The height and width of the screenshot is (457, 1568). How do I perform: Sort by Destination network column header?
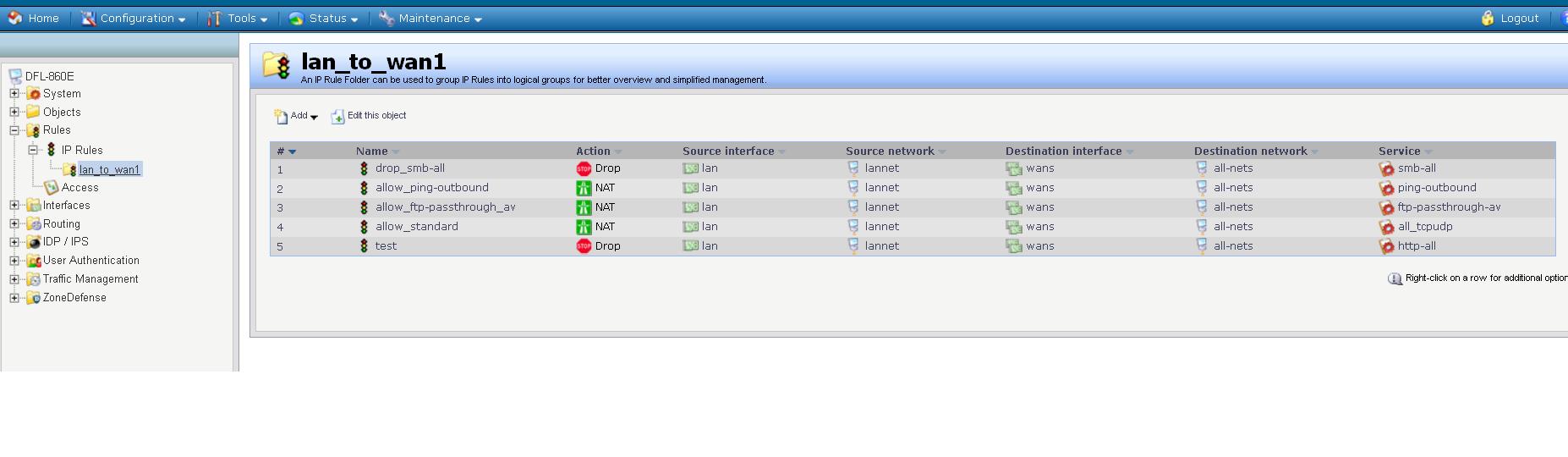(1256, 151)
